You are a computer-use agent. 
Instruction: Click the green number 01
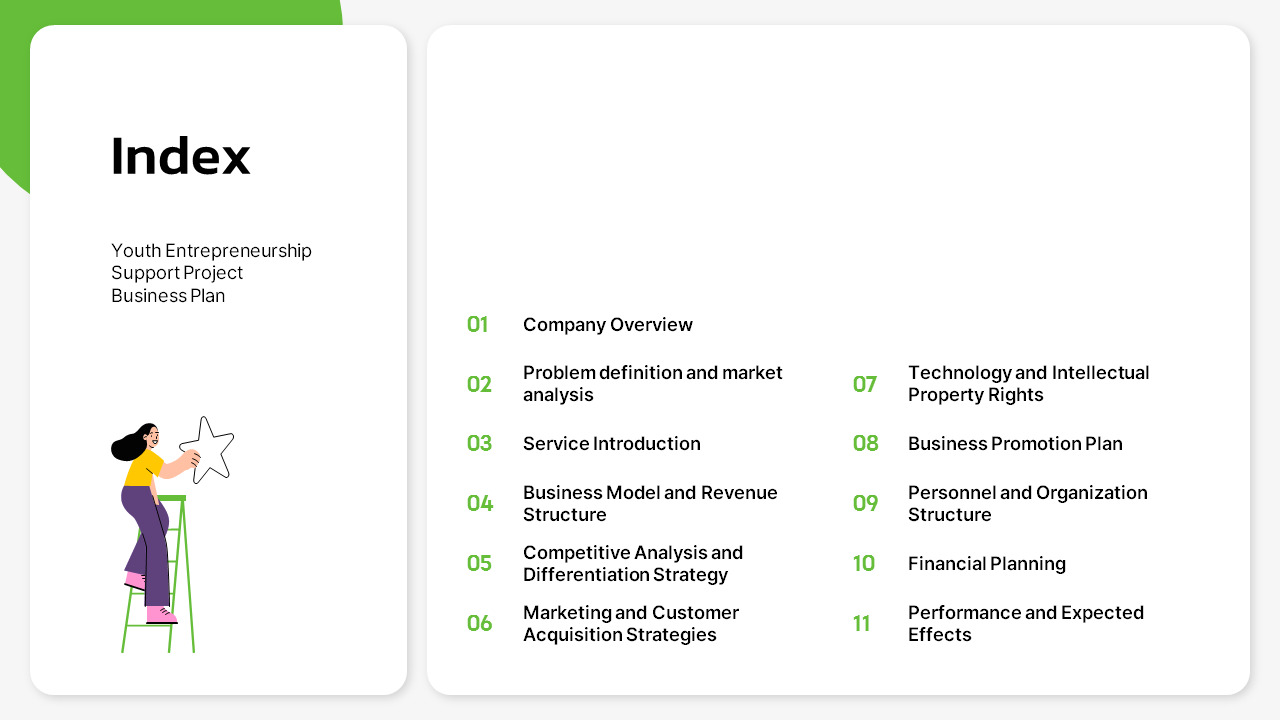[x=477, y=324]
